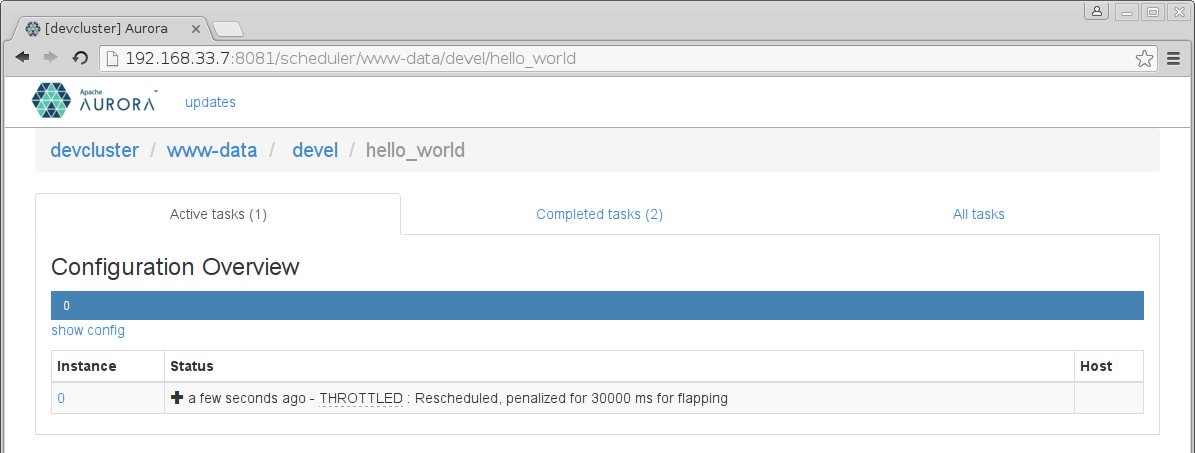Click the browser forward arrow
The image size is (1195, 453).
point(50,58)
